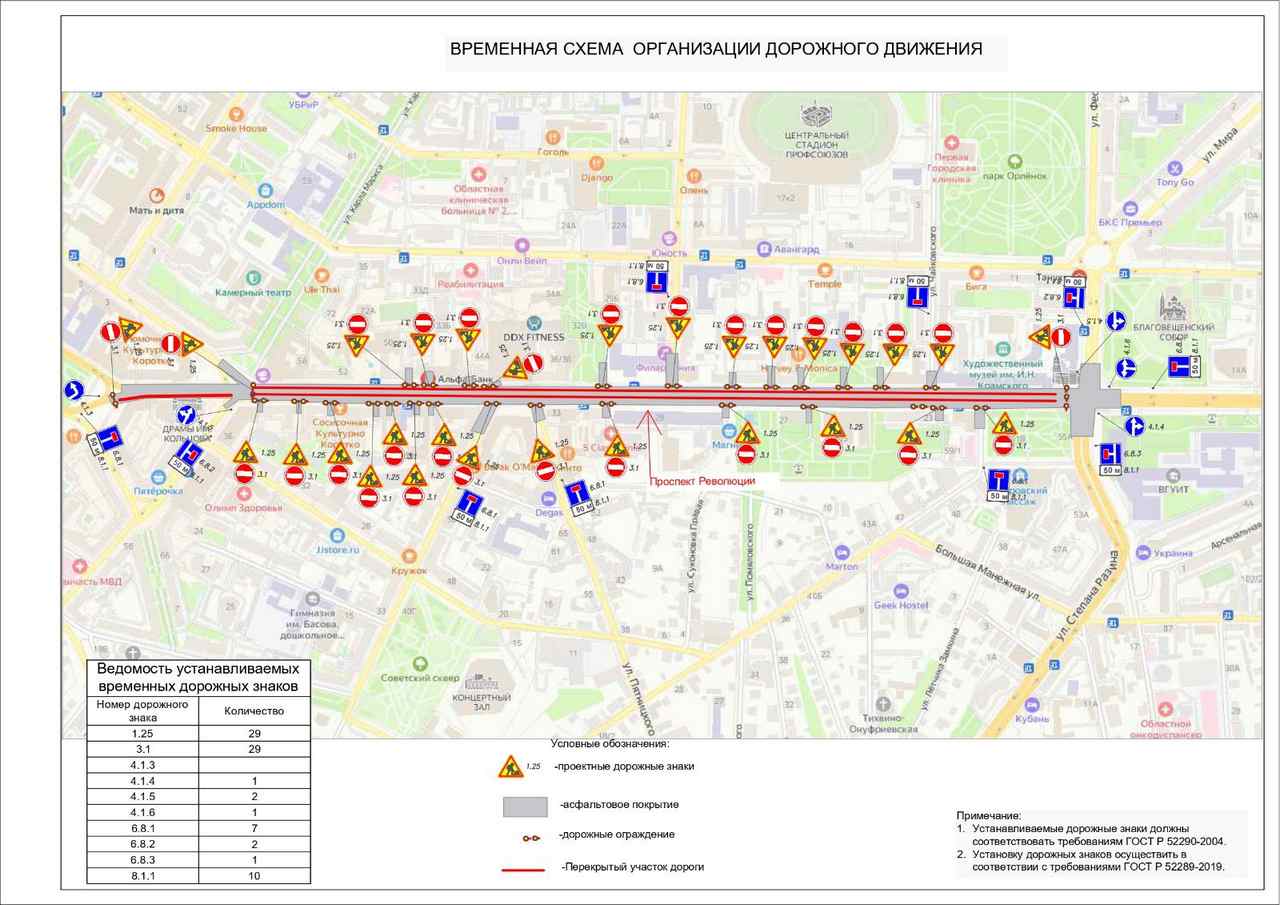This screenshot has height=905, width=1280.
Task: Select the scheme title ВРЕМЕННАЯ СХЕМА heading
Action: tap(716, 49)
